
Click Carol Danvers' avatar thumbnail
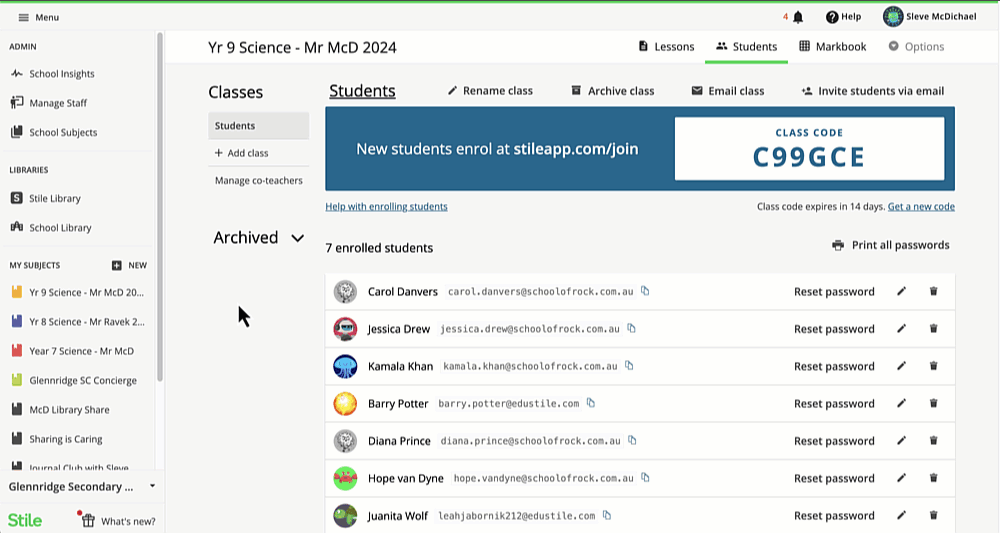(x=345, y=291)
